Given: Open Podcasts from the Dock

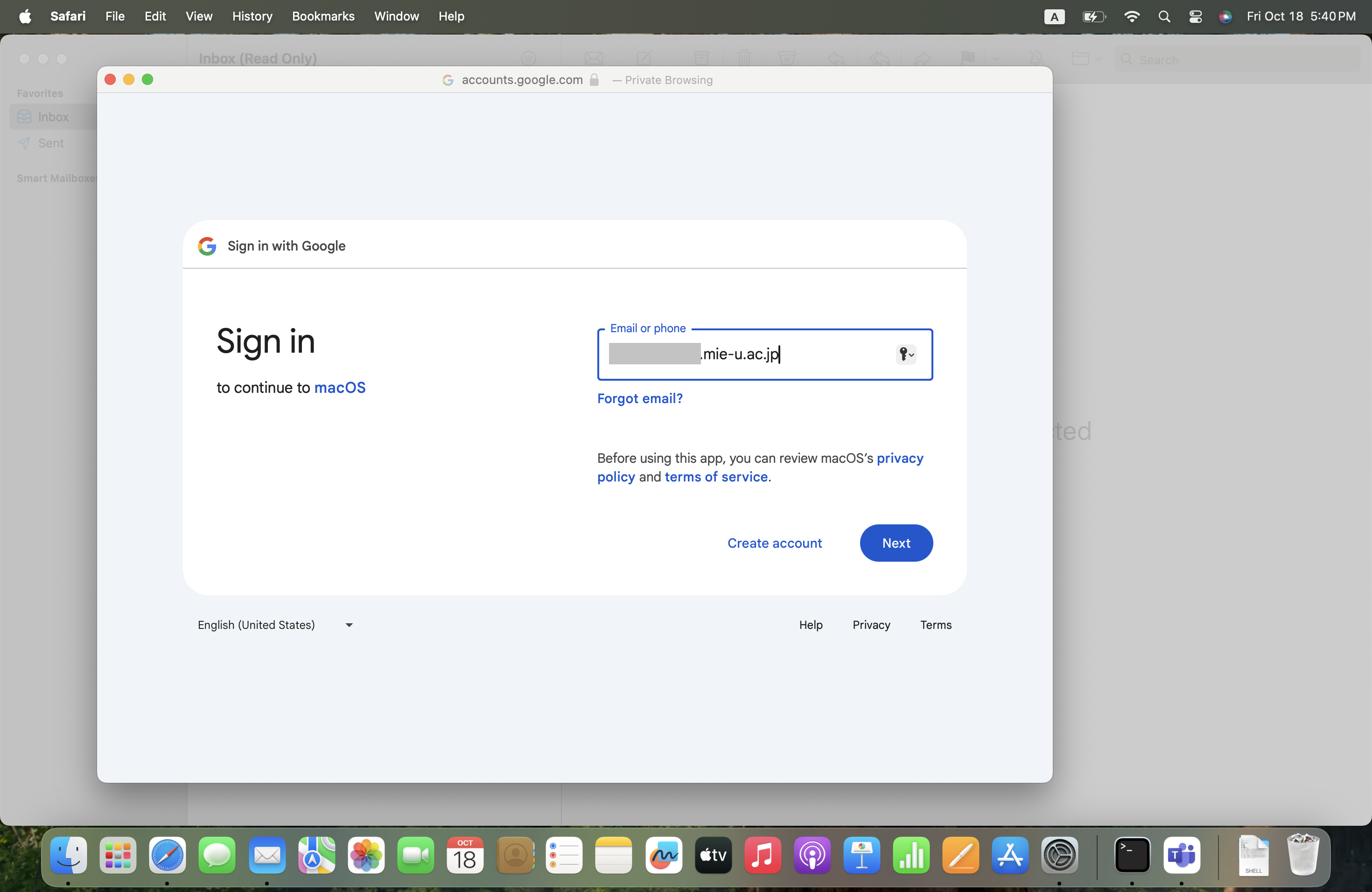Looking at the screenshot, I should (x=812, y=855).
